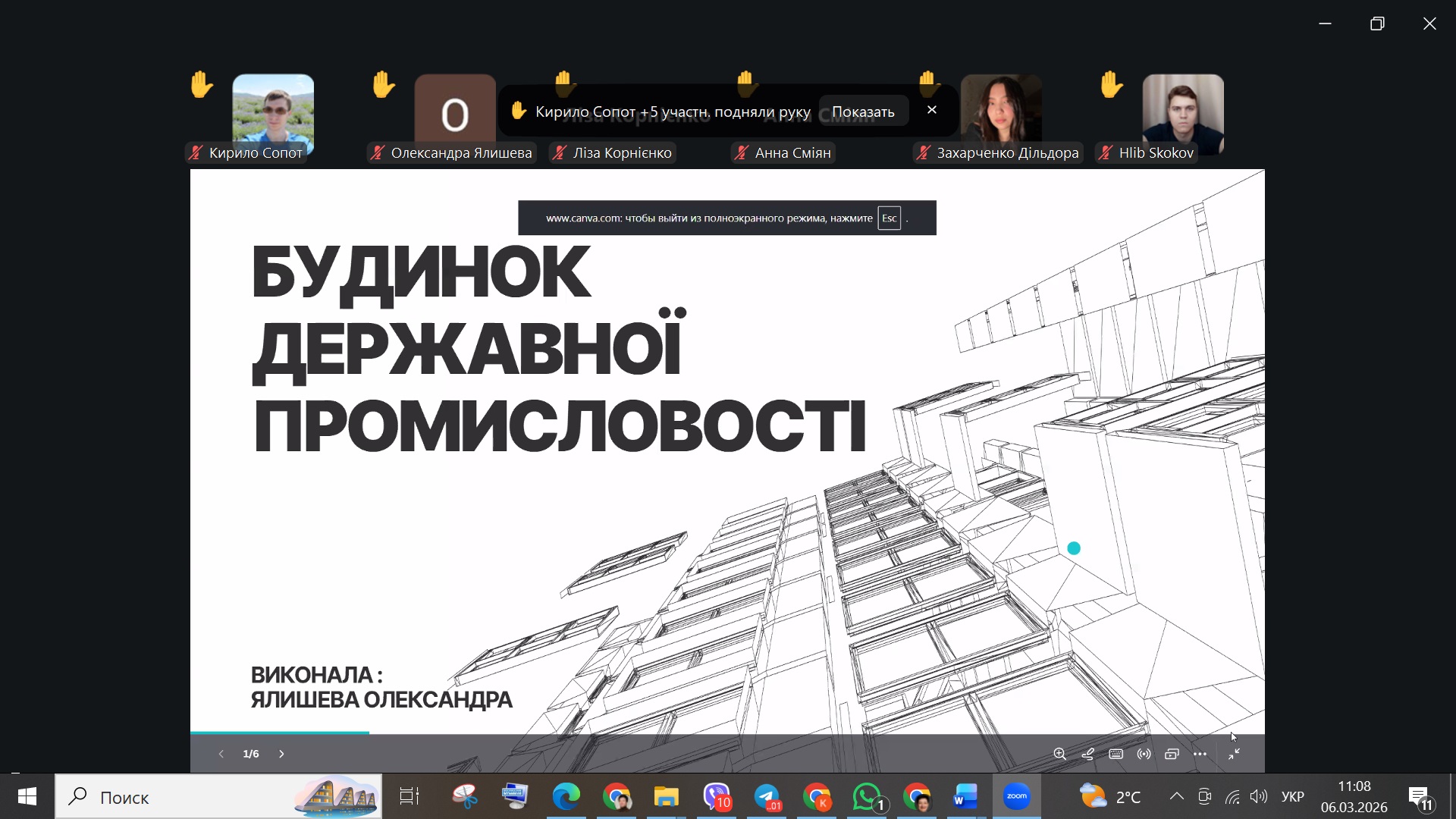Exit fullscreen with the collapse arrows icon
The height and width of the screenshot is (819, 1456).
(x=1235, y=754)
